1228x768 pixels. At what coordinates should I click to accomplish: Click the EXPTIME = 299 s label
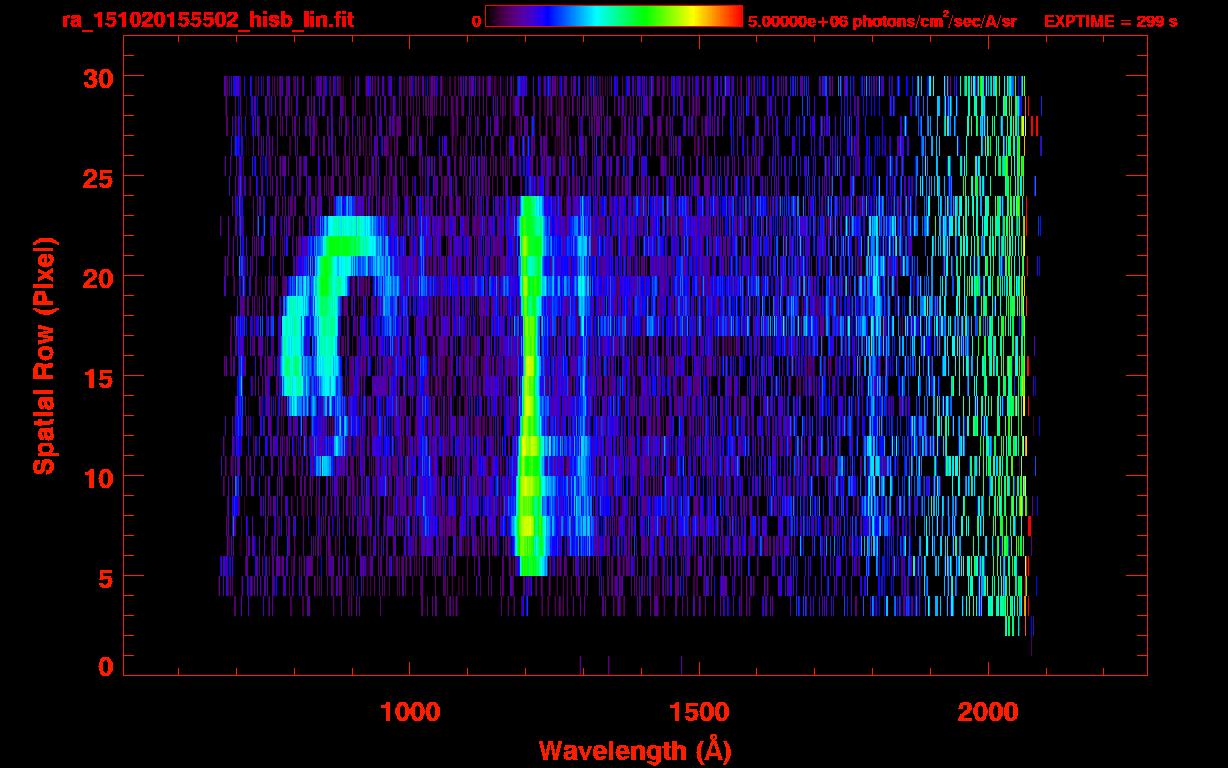click(x=1110, y=21)
